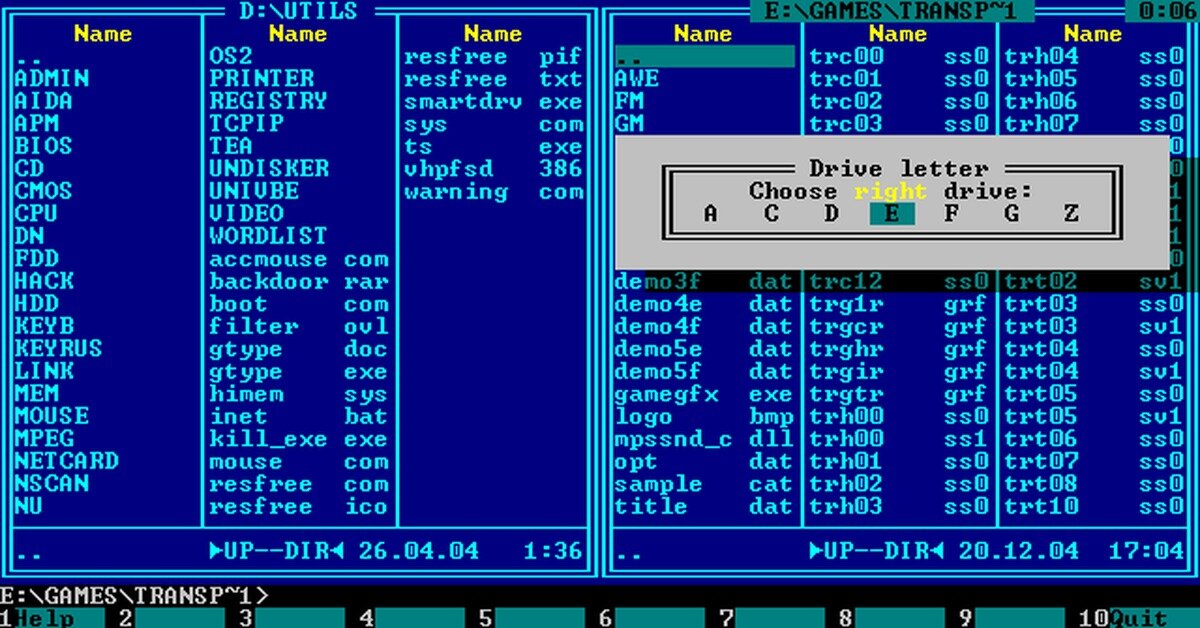
Task: Choose drive D in the Drive letter dialog
Action: [831, 213]
